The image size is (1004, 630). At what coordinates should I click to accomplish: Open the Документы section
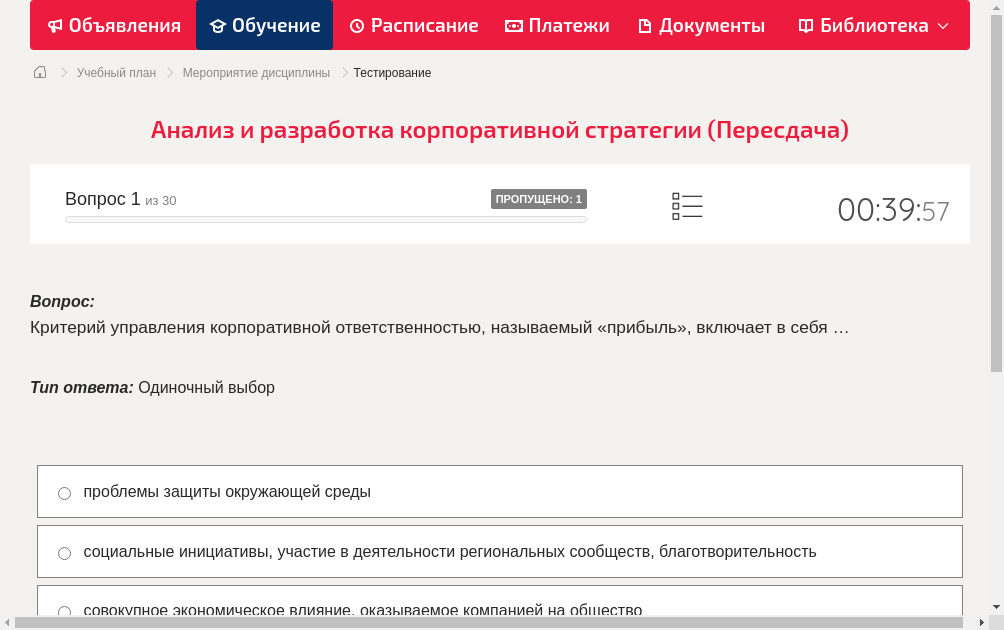point(702,26)
